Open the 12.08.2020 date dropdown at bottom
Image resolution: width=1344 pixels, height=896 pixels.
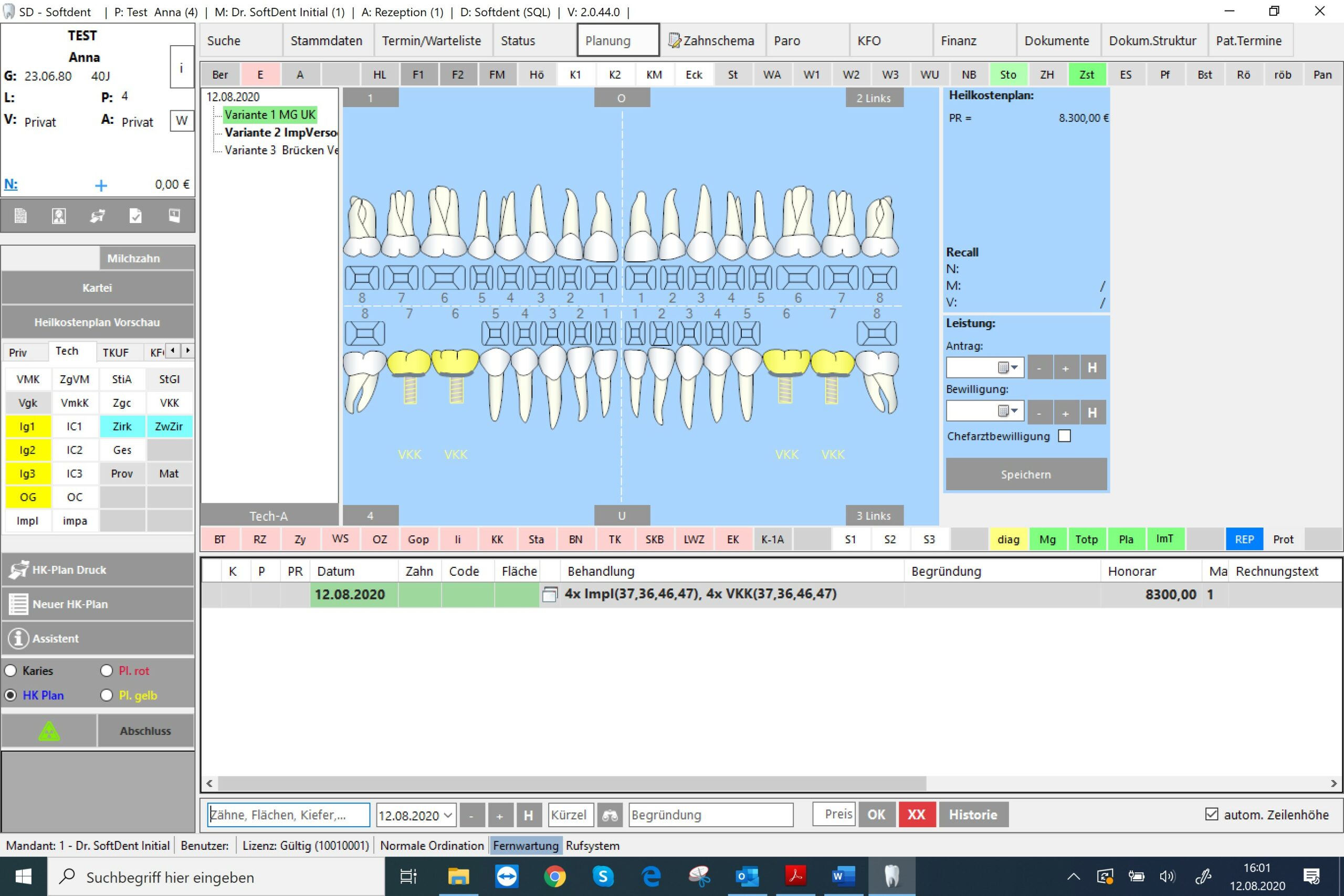tap(448, 816)
